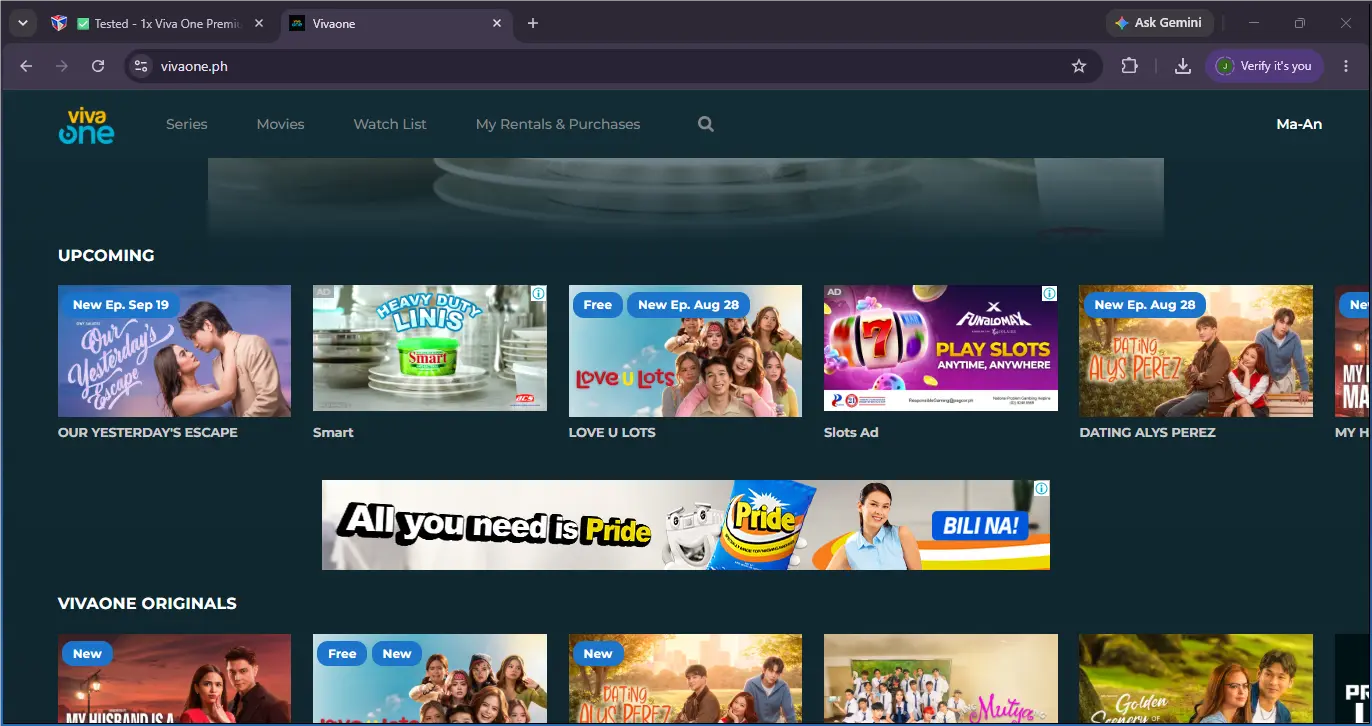This screenshot has height=726, width=1372.
Task: Open the Golden Scenery originals thumbnail
Action: pos(1196,680)
